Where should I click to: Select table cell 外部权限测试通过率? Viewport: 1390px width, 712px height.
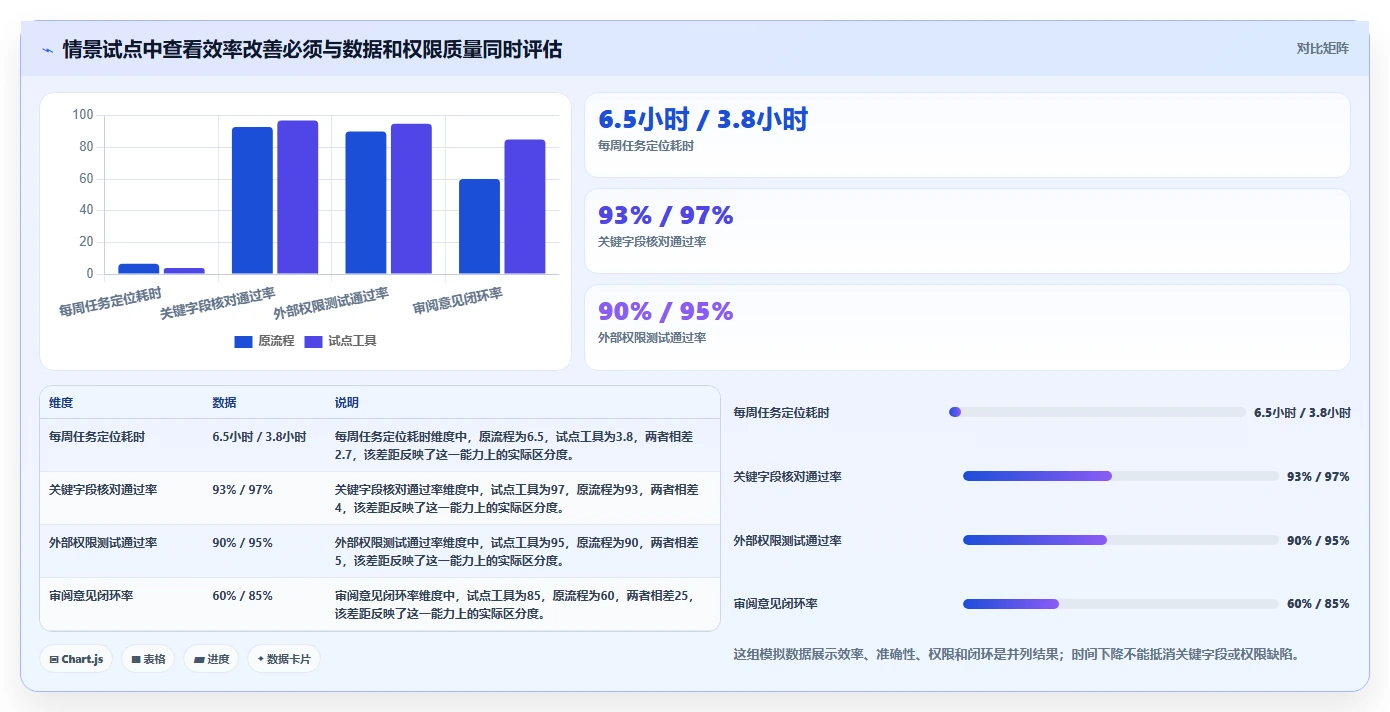click(103, 543)
